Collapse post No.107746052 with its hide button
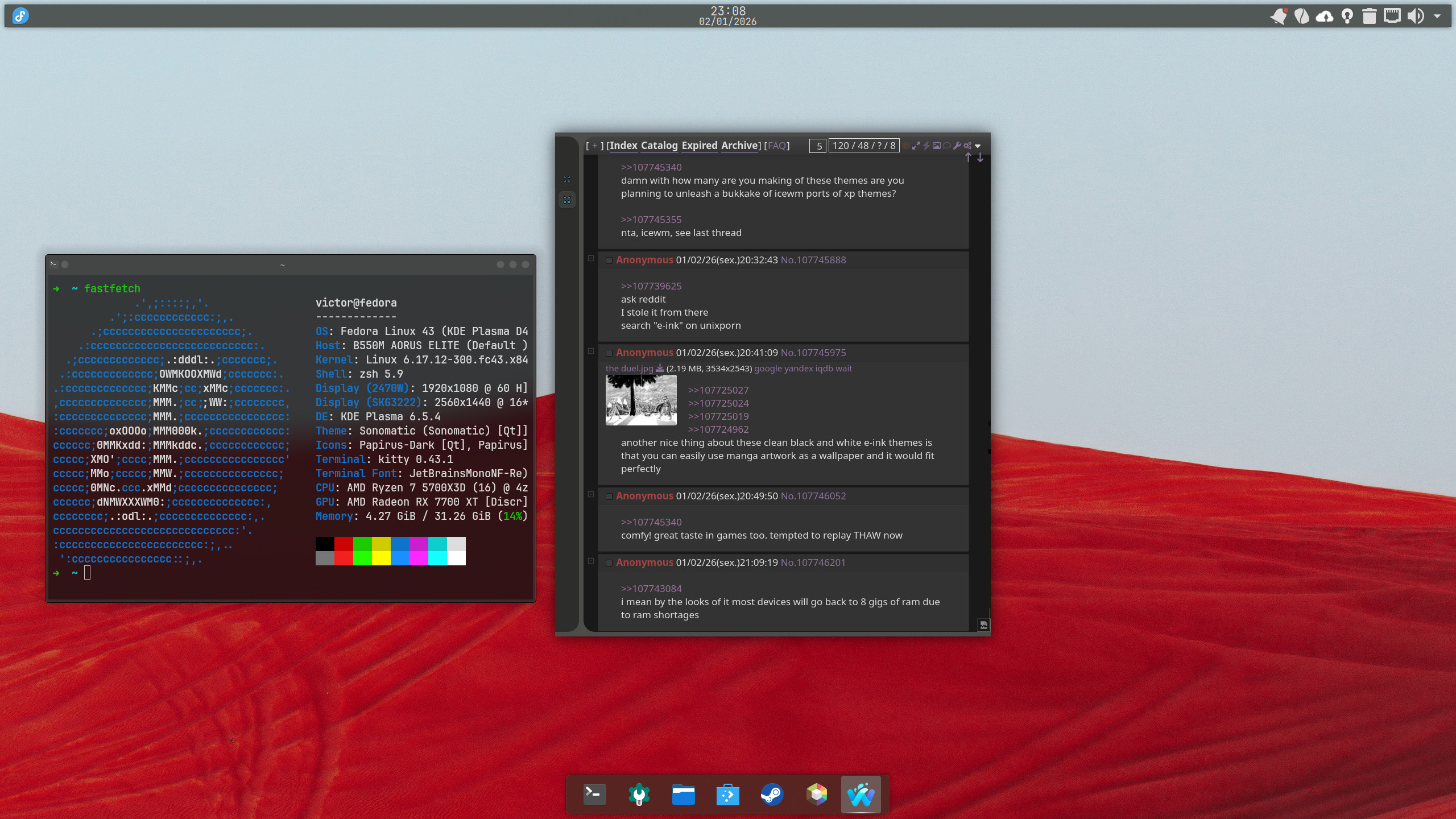Screen dimensions: 1456x819 point(591,495)
